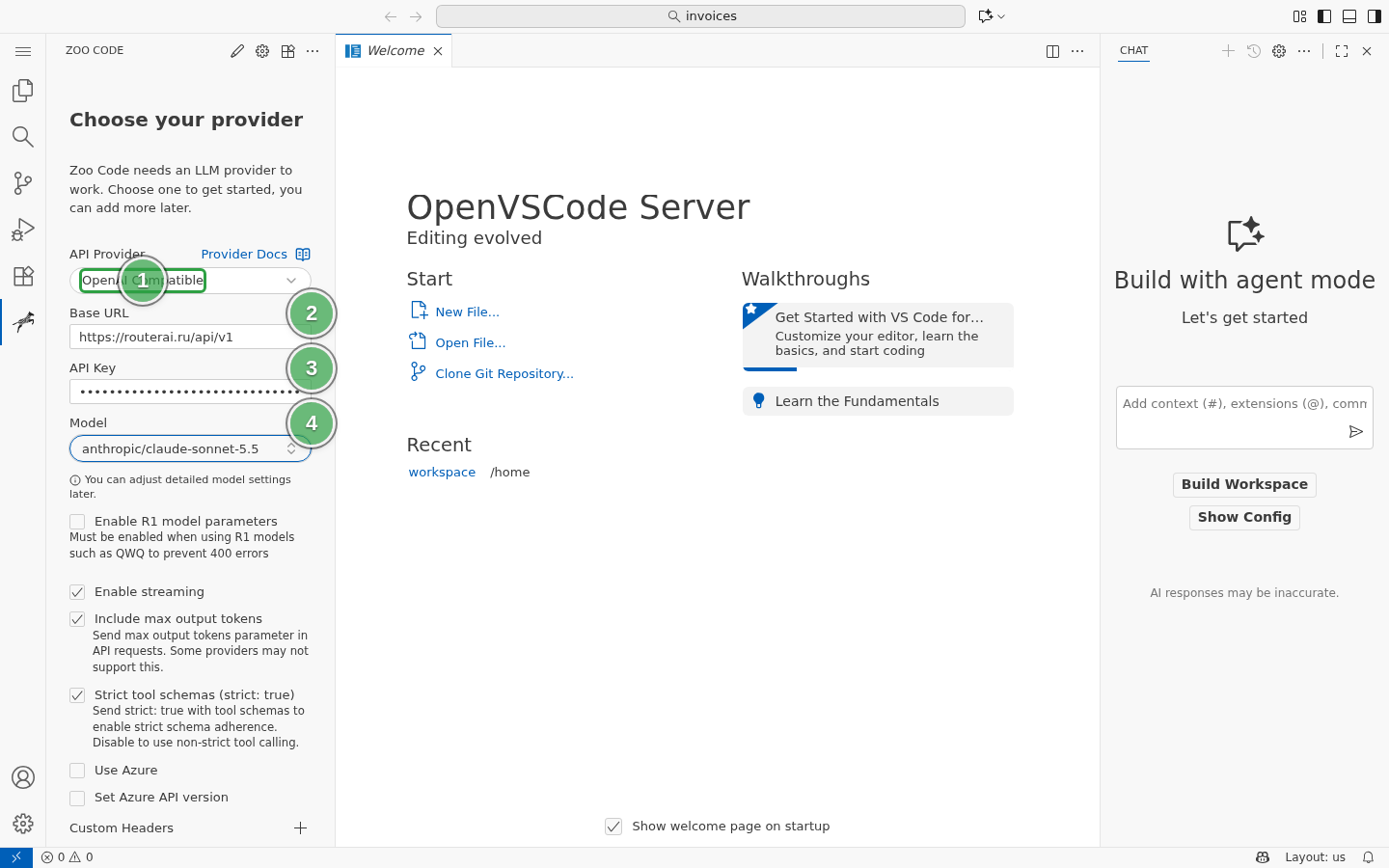Viewport: 1389px width, 868px height.
Task: Select the Zoo Code kangaroo icon
Action: click(23, 322)
